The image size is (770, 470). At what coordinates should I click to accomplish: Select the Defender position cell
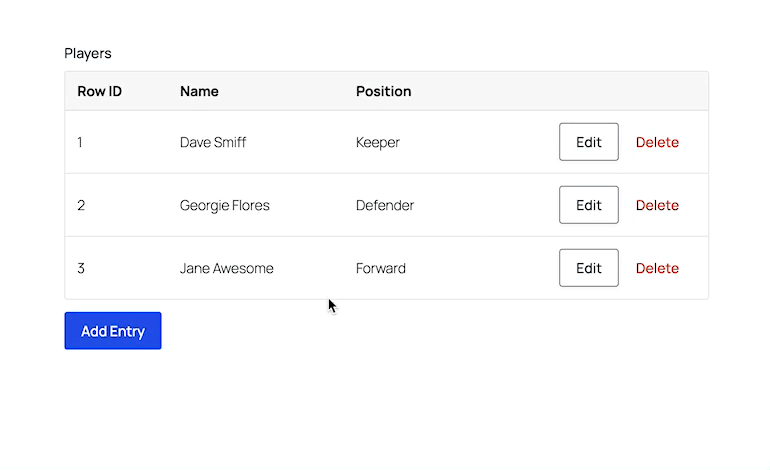pyautogui.click(x=385, y=205)
